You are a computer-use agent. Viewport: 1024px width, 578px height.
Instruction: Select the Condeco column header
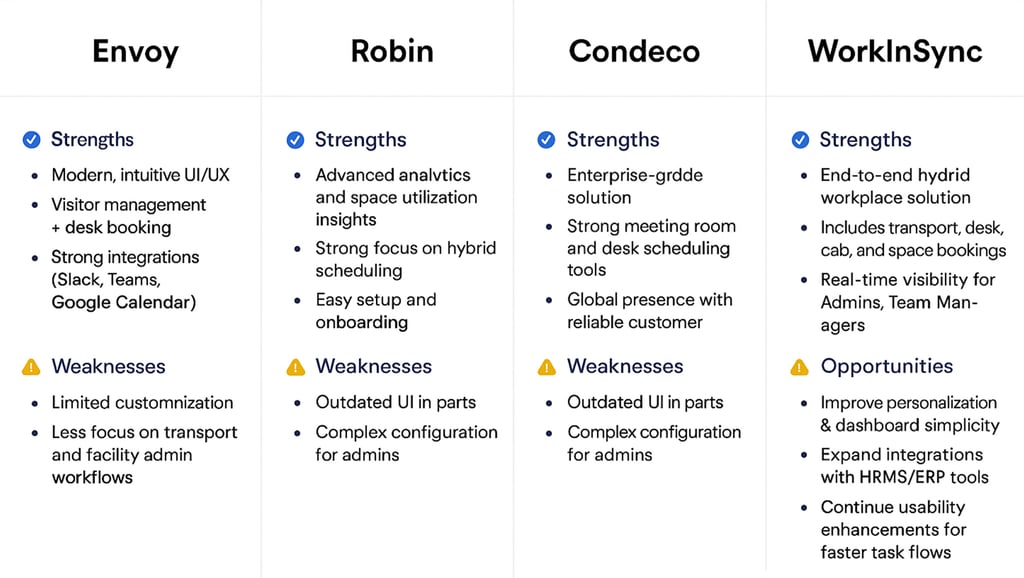(634, 51)
